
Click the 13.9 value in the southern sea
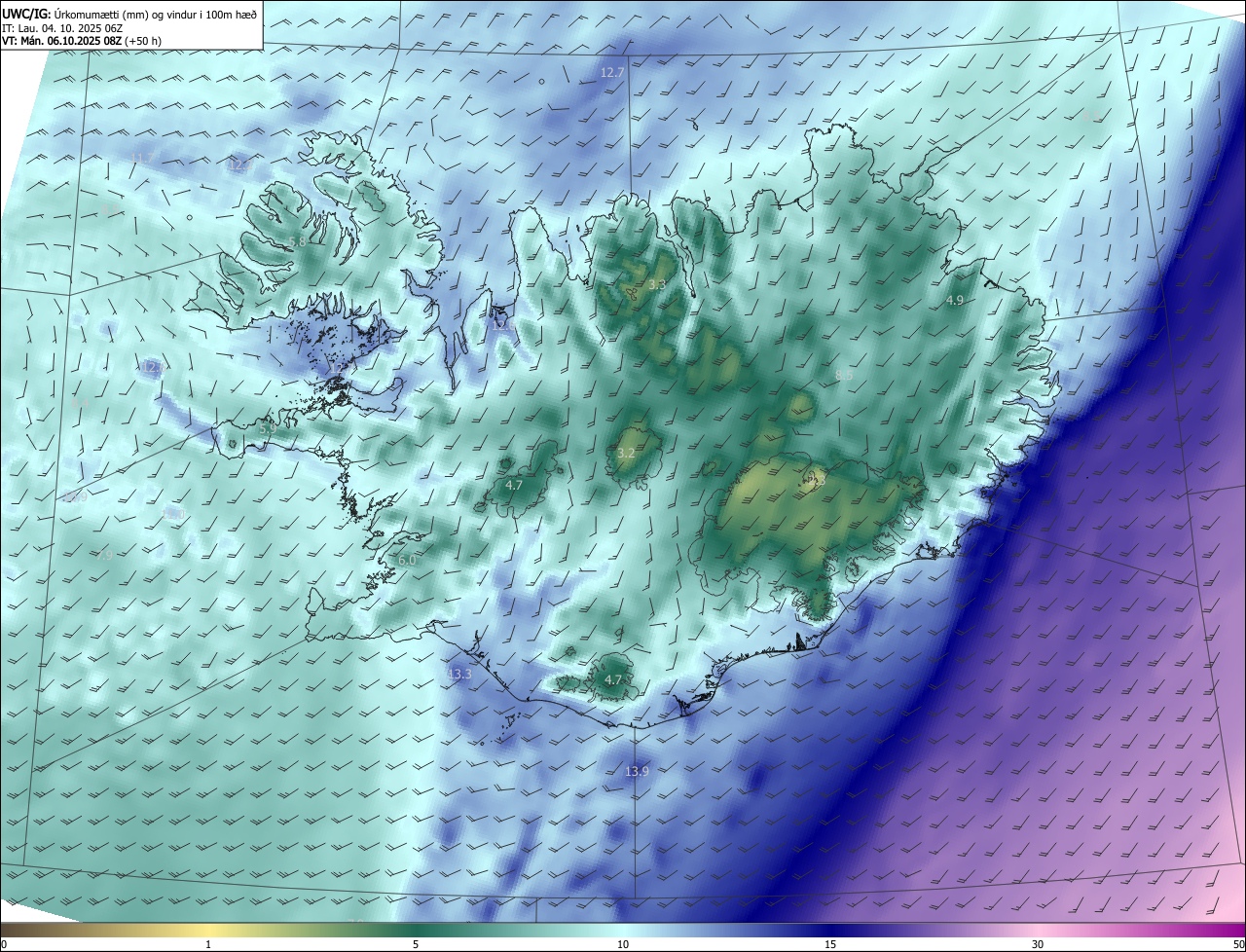[x=637, y=771]
